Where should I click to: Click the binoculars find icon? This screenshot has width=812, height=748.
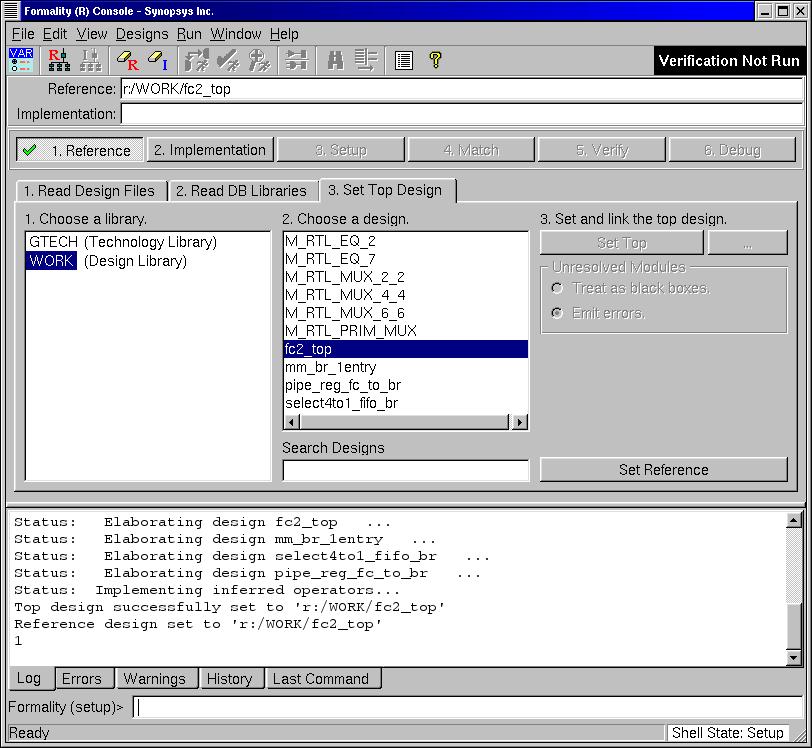click(x=336, y=60)
